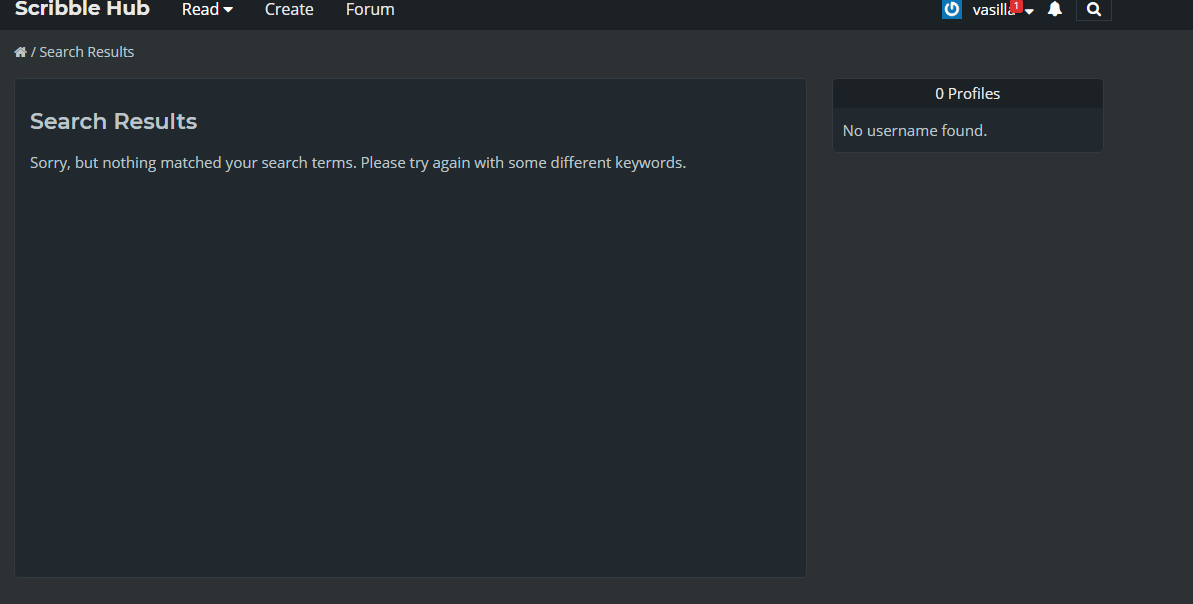Image resolution: width=1193 pixels, height=604 pixels.
Task: Click the Search Results page heading
Action: tap(113, 121)
